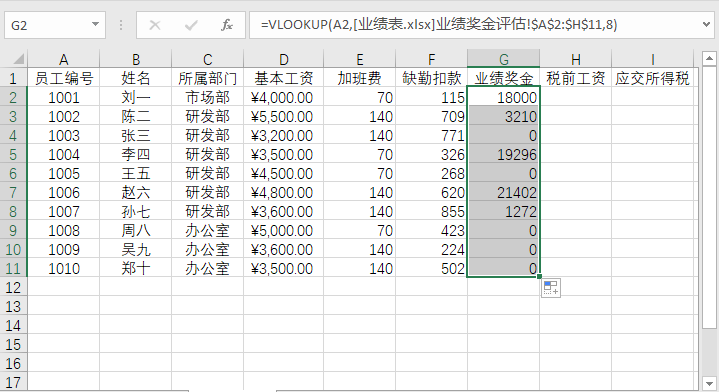The width and height of the screenshot is (719, 392).
Task: Open the Auto Fill Options icon
Action: click(x=551, y=288)
